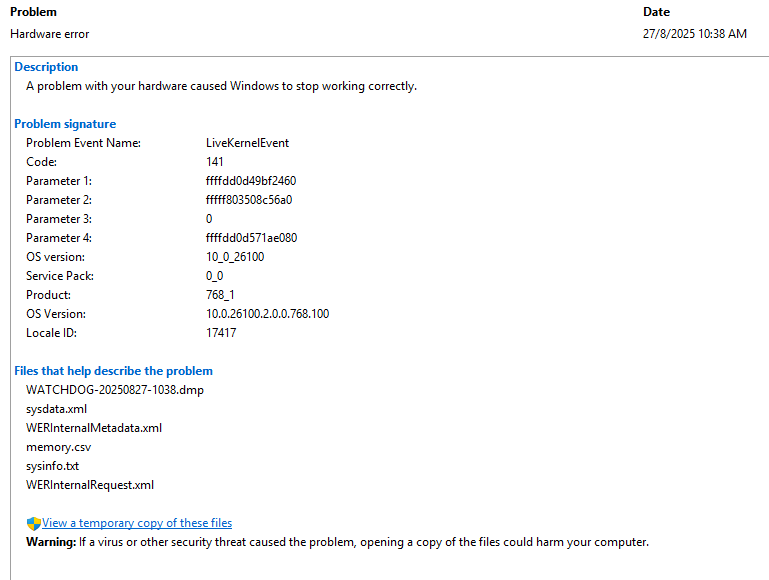Click OS Version value 10.0.26100.2.0.0.768.100
The width and height of the screenshot is (769, 580).
(267, 314)
